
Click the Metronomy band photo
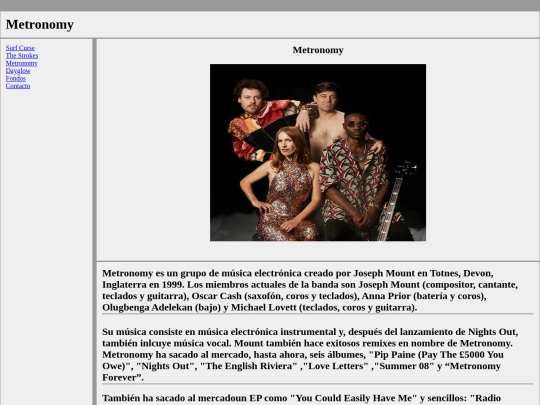pyautogui.click(x=318, y=152)
